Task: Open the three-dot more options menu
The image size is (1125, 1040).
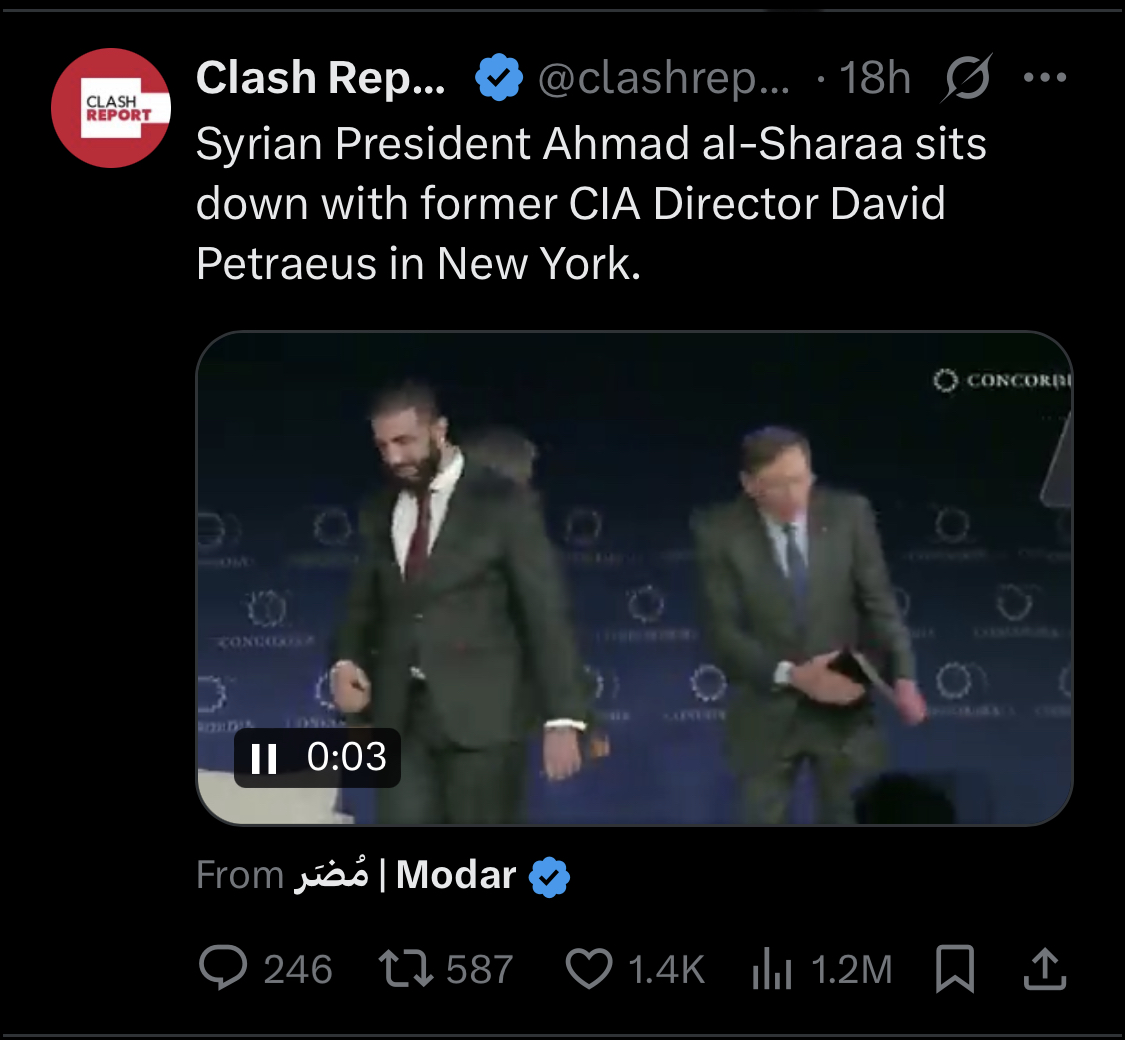Action: click(x=1046, y=77)
